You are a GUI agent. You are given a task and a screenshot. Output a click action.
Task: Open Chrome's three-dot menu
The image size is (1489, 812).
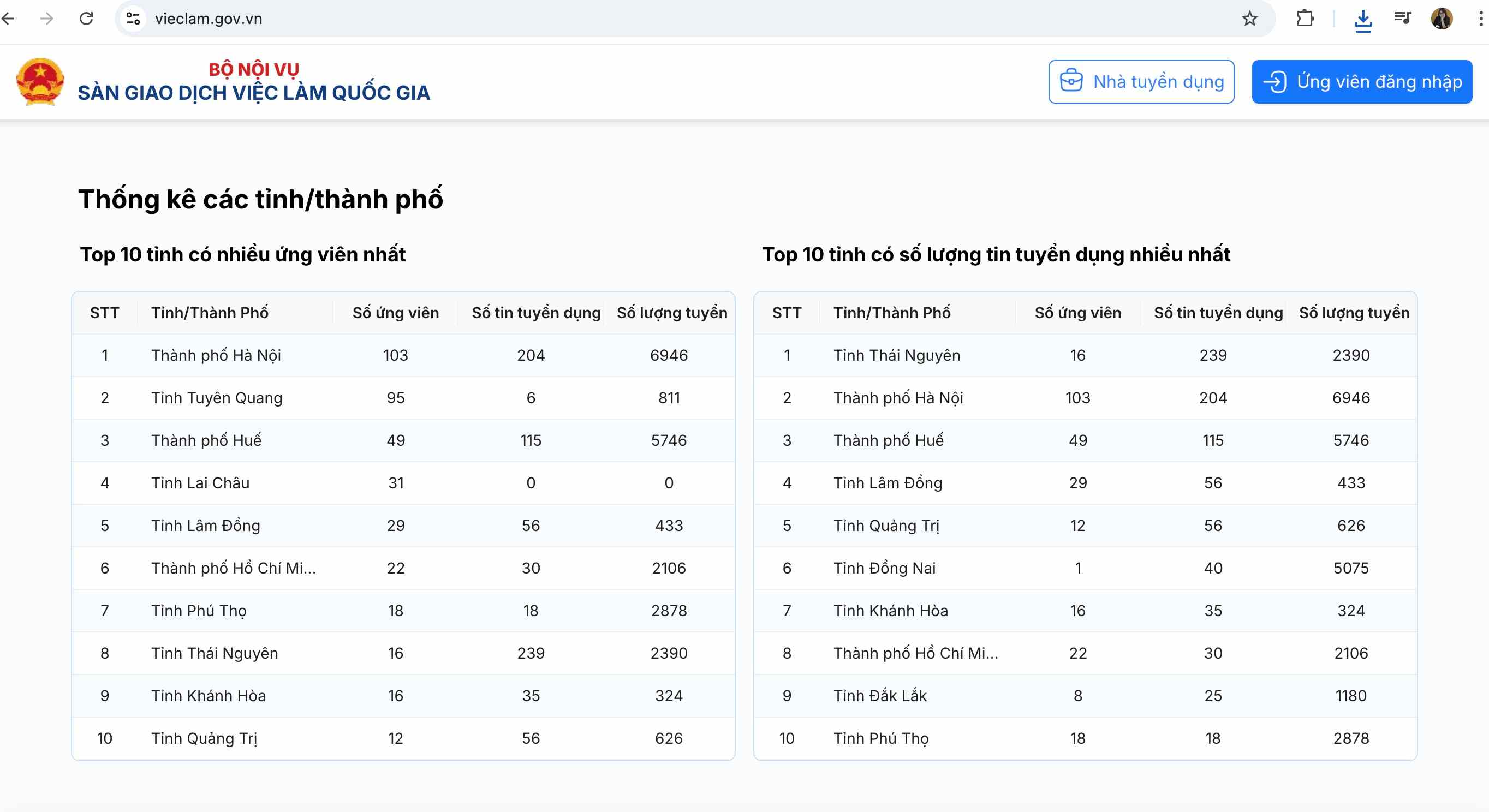tap(1480, 19)
